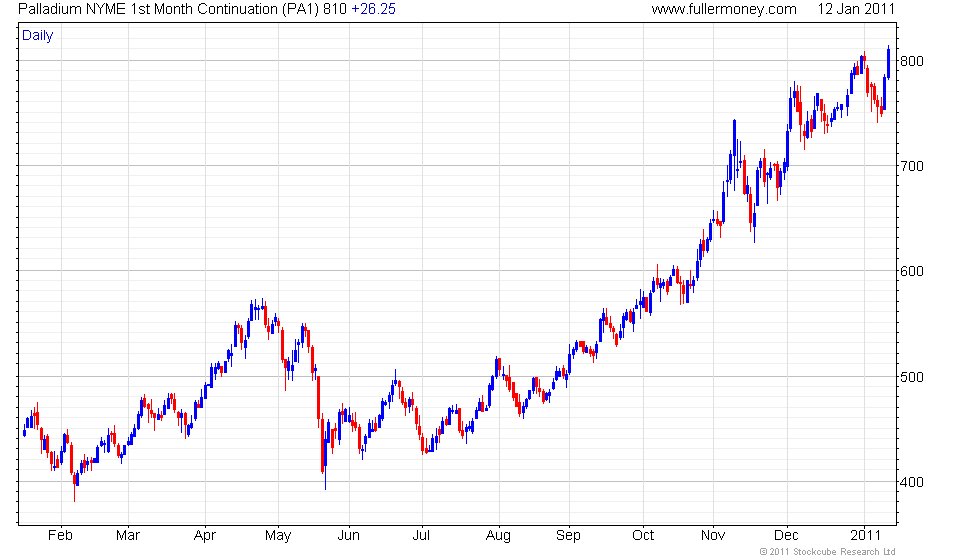Click the Sep month axis label
The width and height of the screenshot is (980, 560).
point(569,536)
